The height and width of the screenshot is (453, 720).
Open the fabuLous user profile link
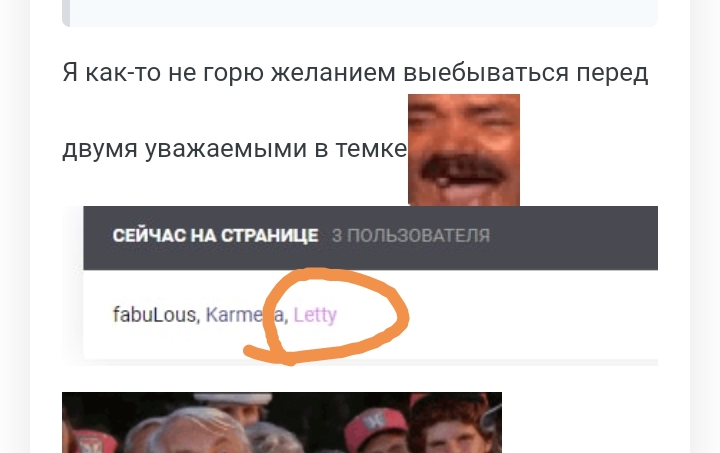click(x=154, y=315)
